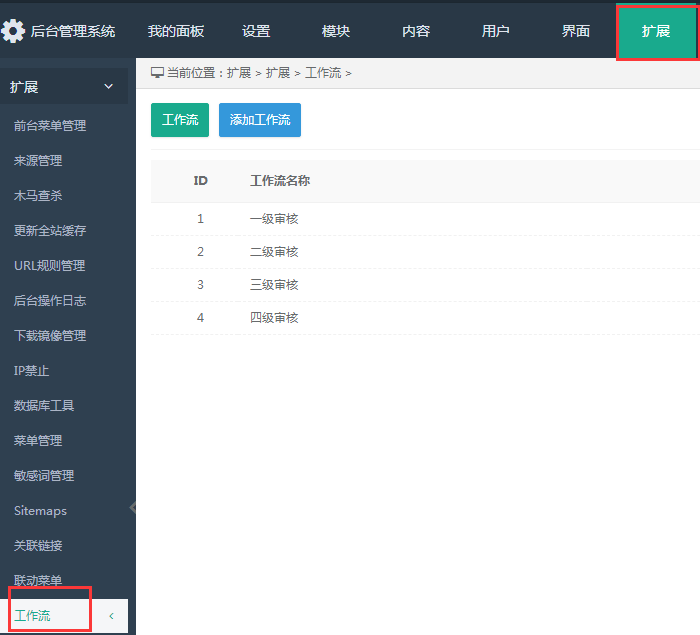Open 后台操作日志 in the sidebar
The image size is (700, 635).
[x=50, y=301]
